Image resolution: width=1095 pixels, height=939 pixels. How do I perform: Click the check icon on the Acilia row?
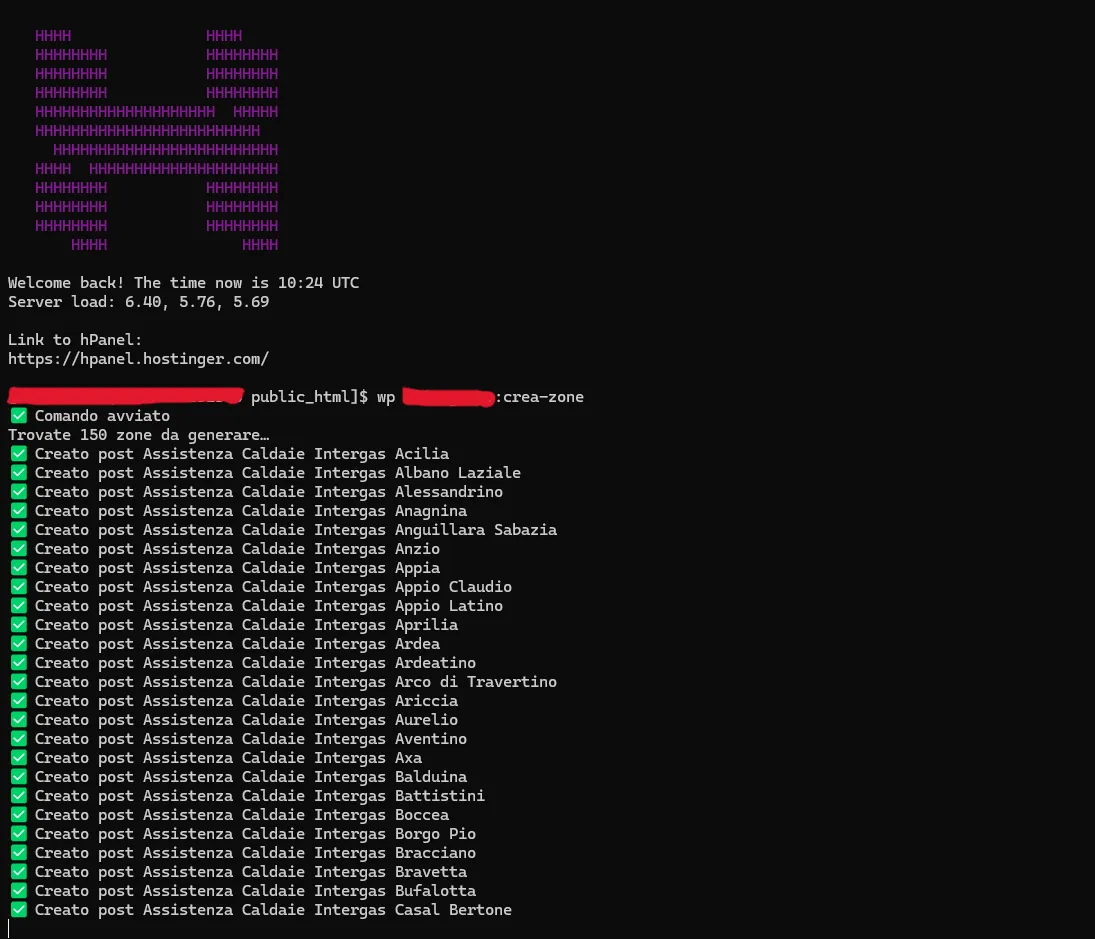(19, 454)
